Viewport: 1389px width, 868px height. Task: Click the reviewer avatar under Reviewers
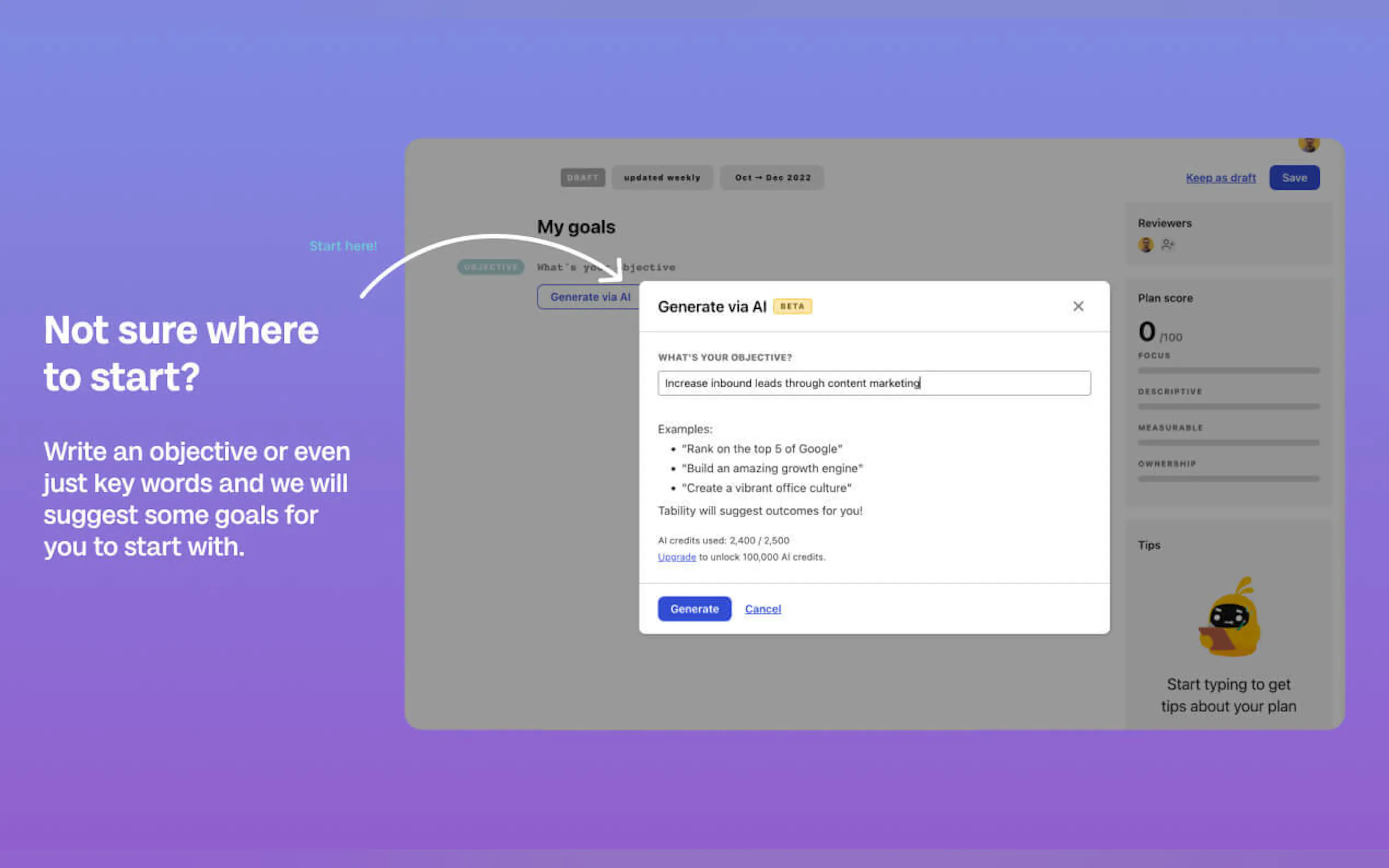coord(1146,245)
